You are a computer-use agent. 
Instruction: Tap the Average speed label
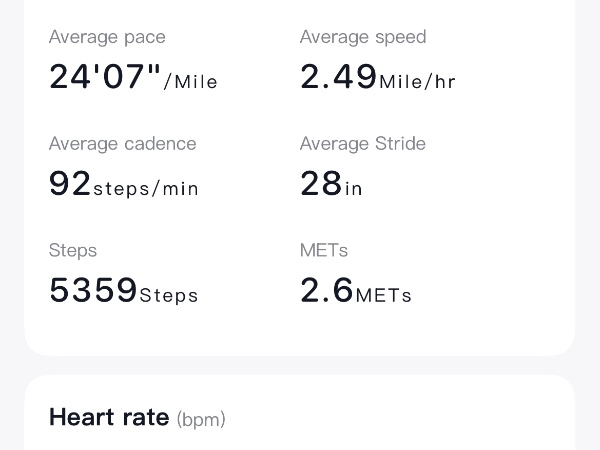(x=363, y=37)
